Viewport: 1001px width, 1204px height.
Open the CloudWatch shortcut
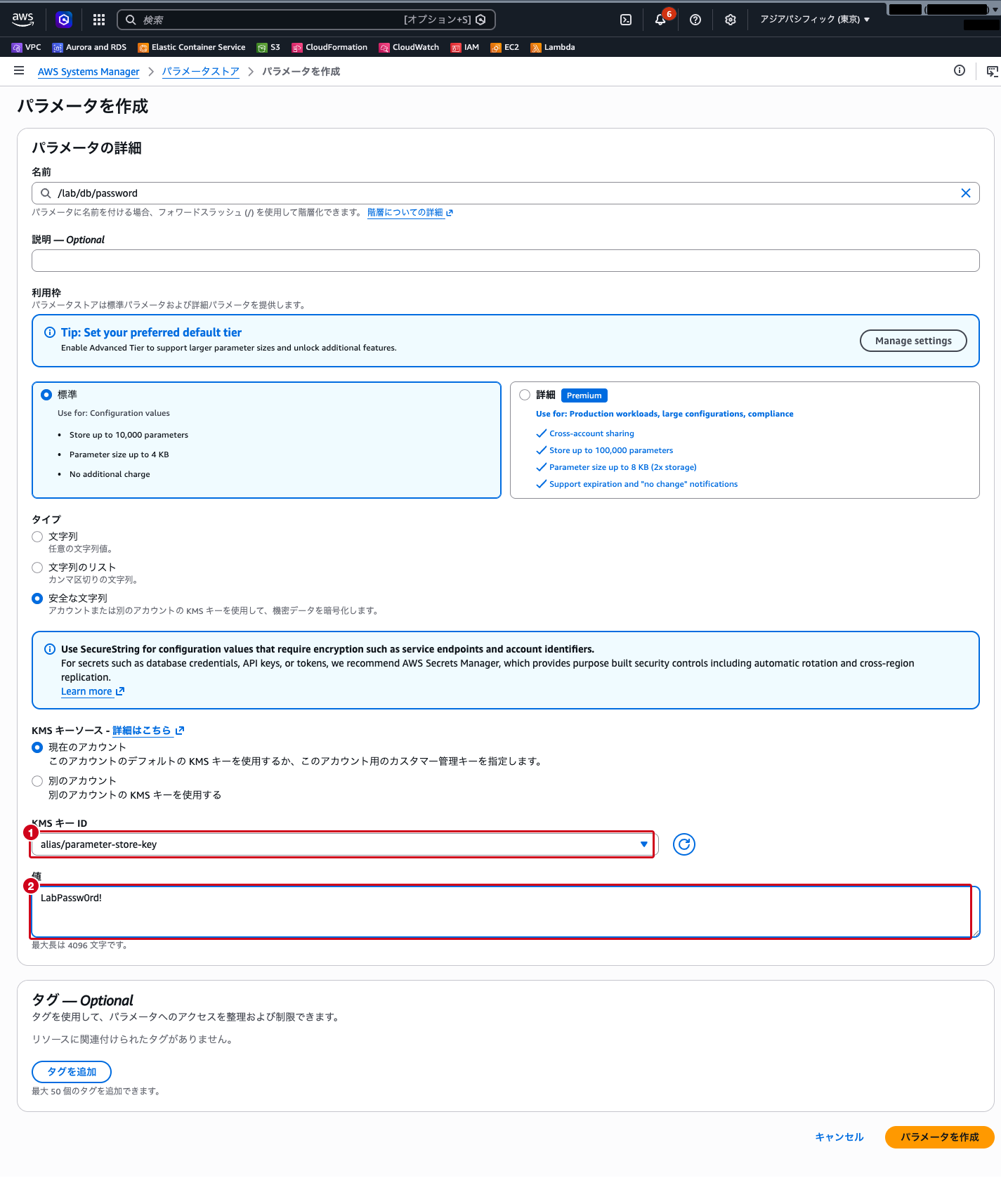(409, 47)
